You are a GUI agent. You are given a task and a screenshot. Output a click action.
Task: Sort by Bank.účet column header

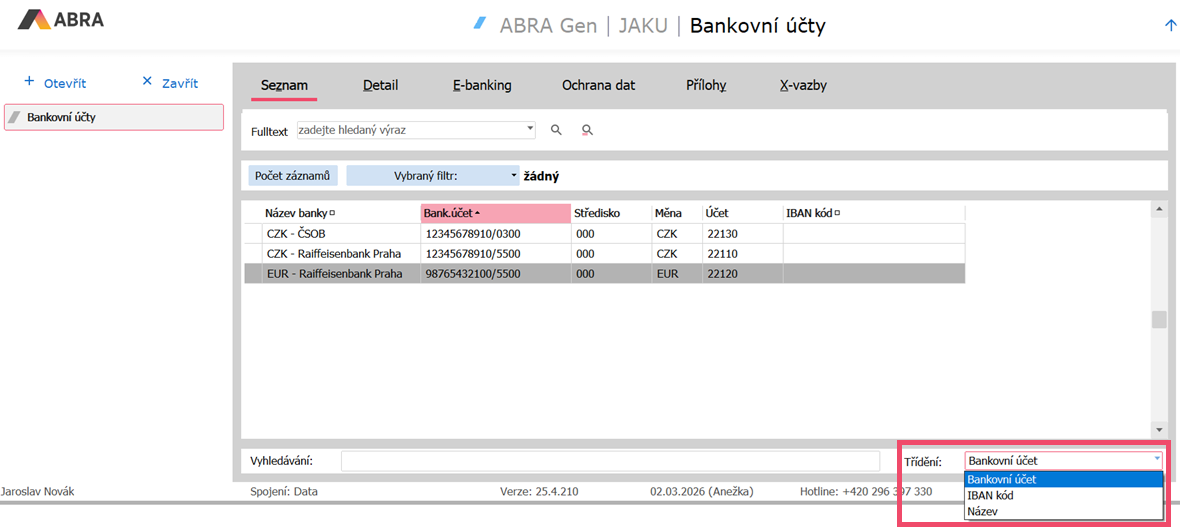(x=496, y=214)
